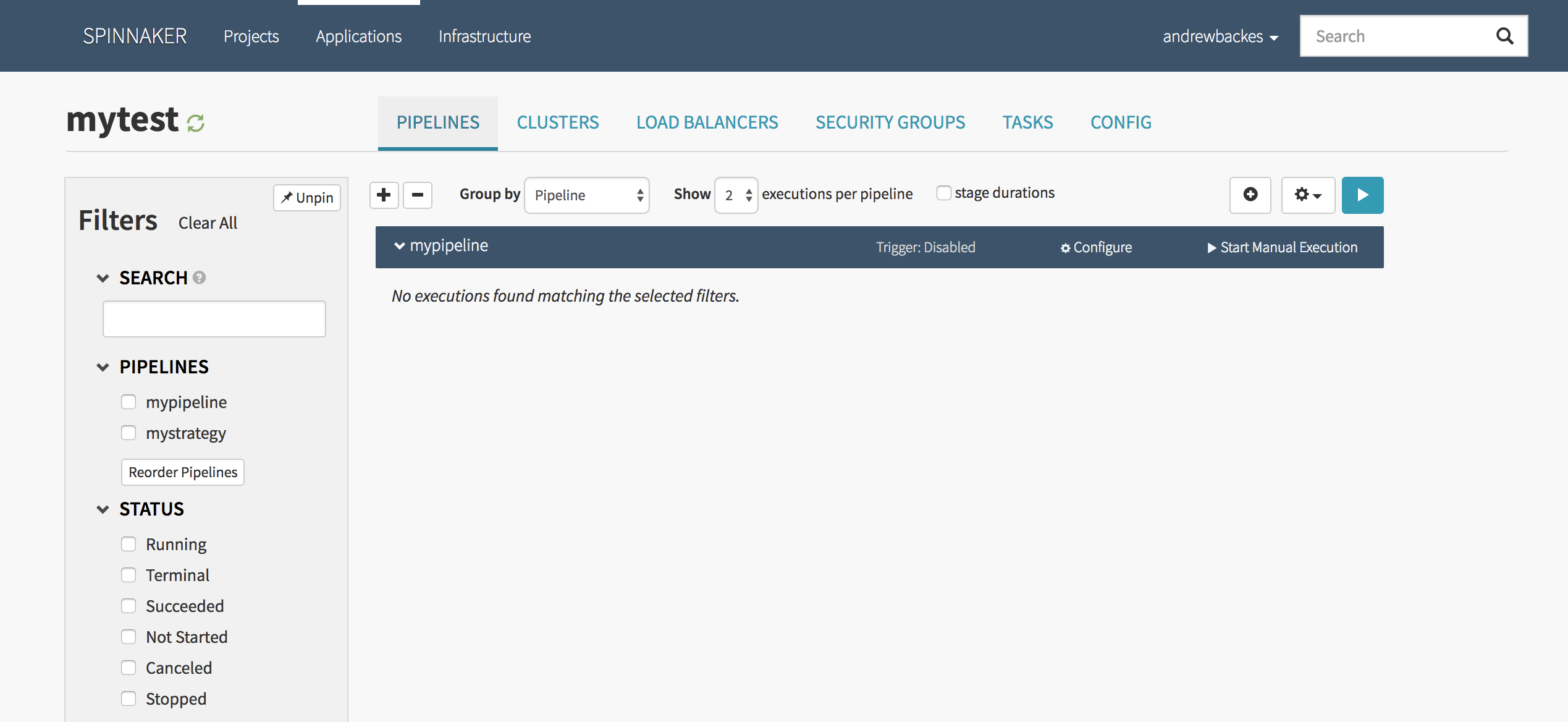Viewport: 1568px width, 722px height.
Task: Open the andrewbackes user dropdown
Action: click(1220, 36)
